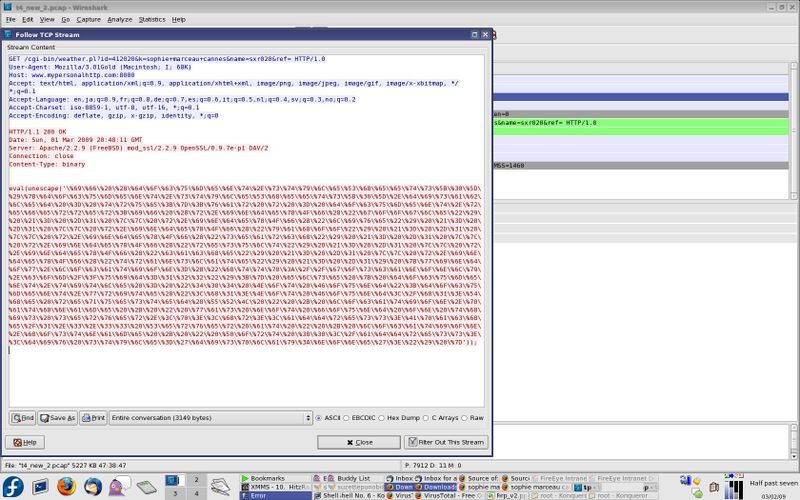This screenshot has height=500, width=800.
Task: Click the packet list vertical scrollbar
Action: click(794, 131)
